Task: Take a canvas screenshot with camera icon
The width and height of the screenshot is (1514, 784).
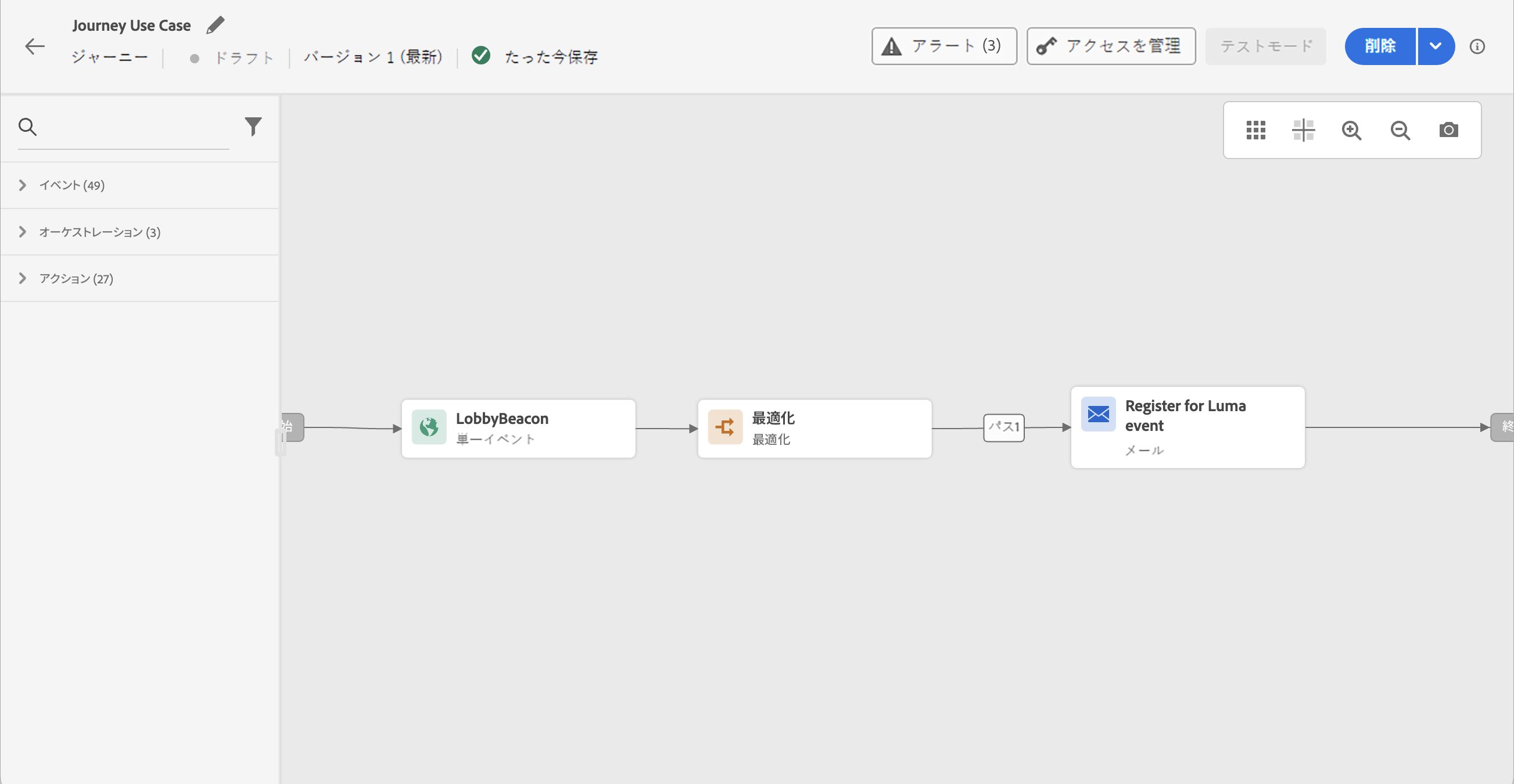Action: (1448, 130)
